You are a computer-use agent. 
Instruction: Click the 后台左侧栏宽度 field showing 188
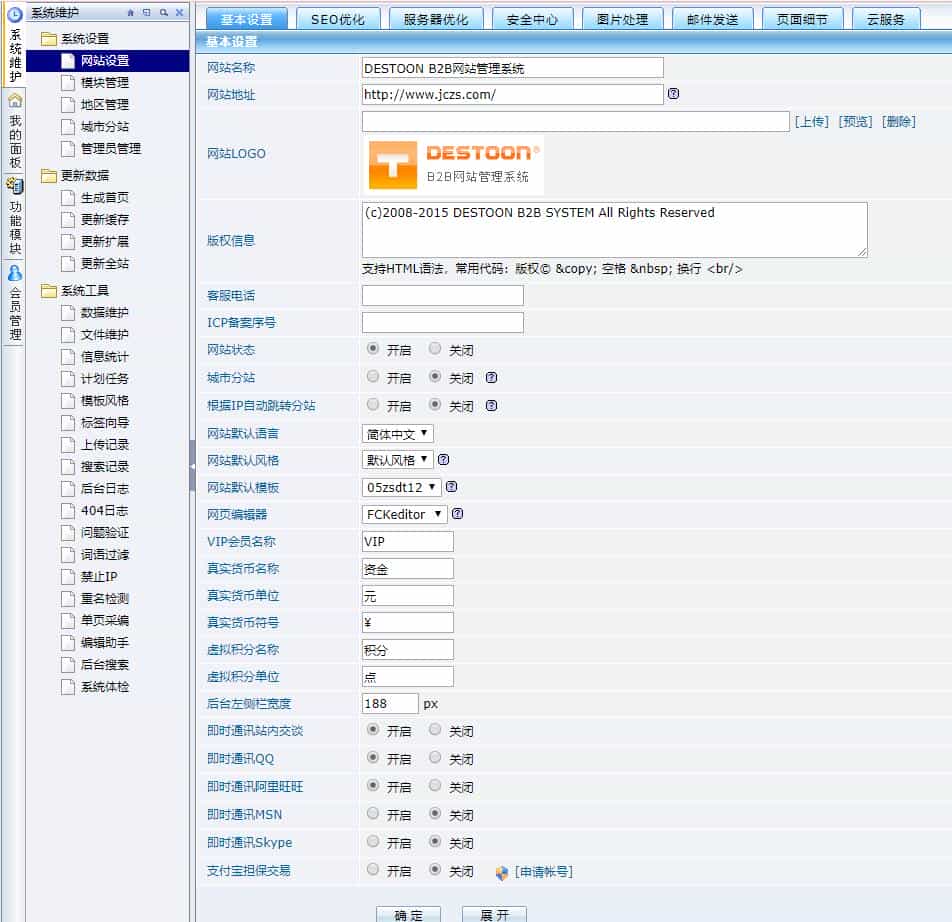pyautogui.click(x=390, y=703)
